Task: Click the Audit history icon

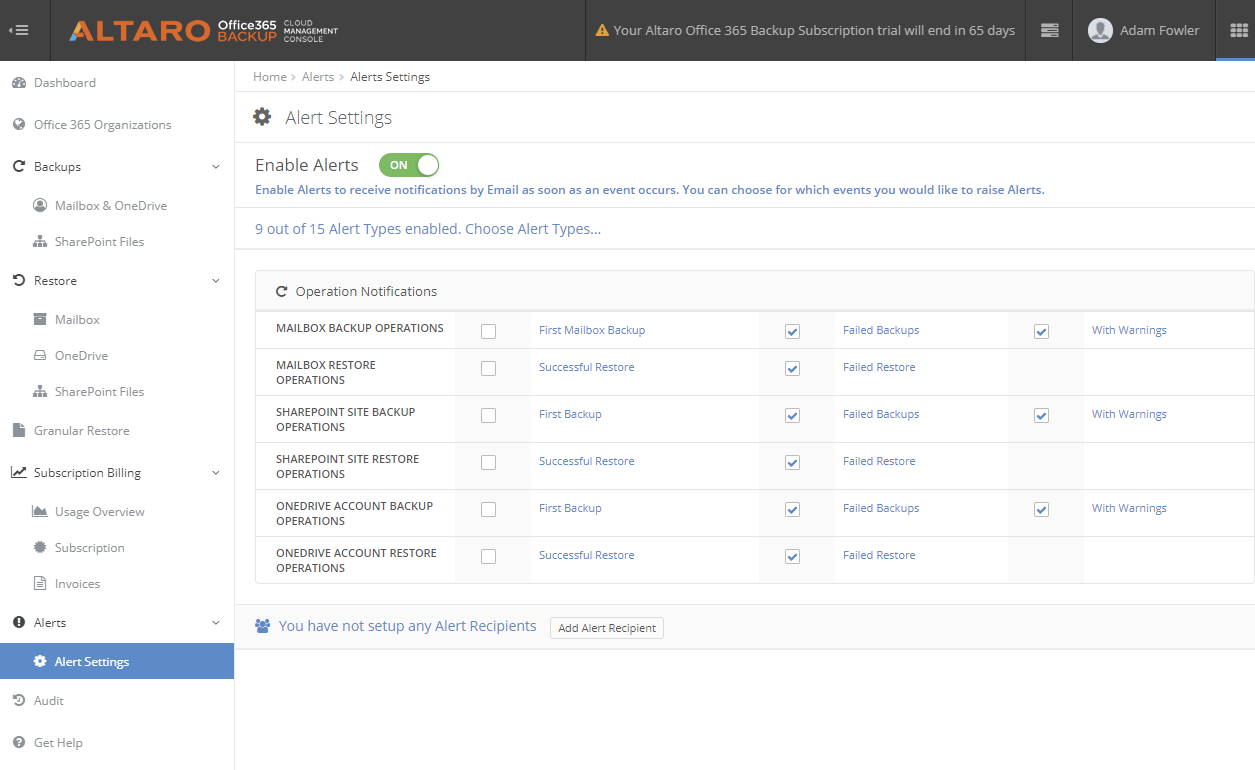Action: click(18, 701)
